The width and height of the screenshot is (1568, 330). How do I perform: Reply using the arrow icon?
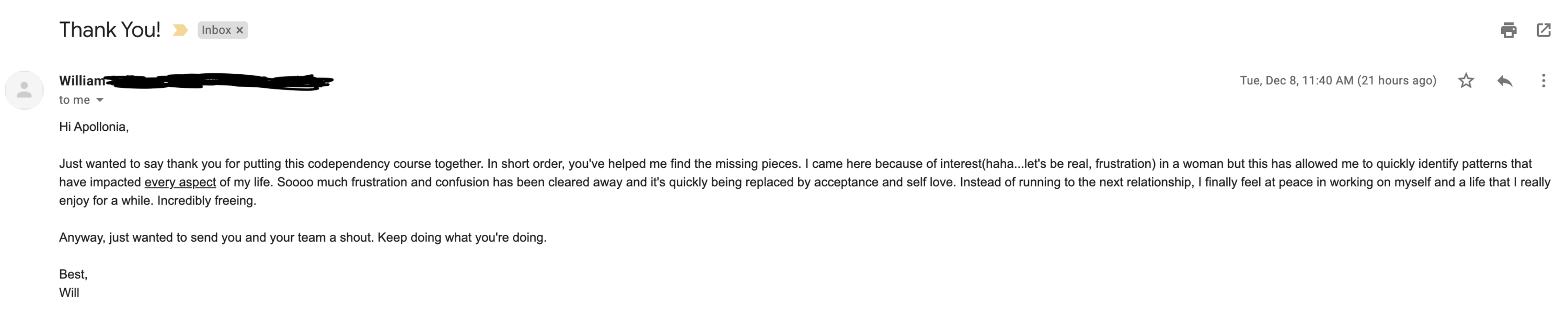(1505, 81)
